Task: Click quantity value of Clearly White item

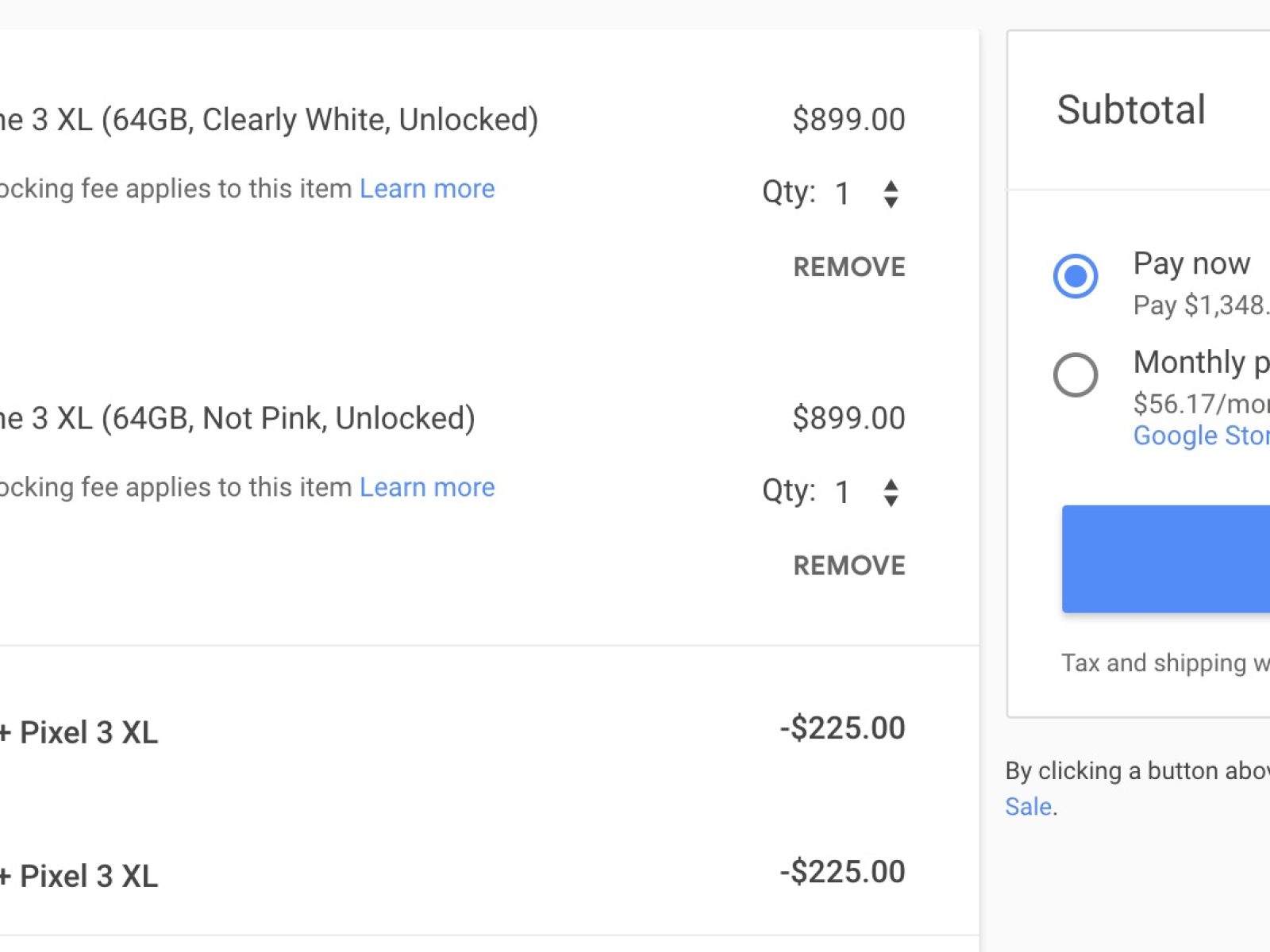Action: click(842, 194)
